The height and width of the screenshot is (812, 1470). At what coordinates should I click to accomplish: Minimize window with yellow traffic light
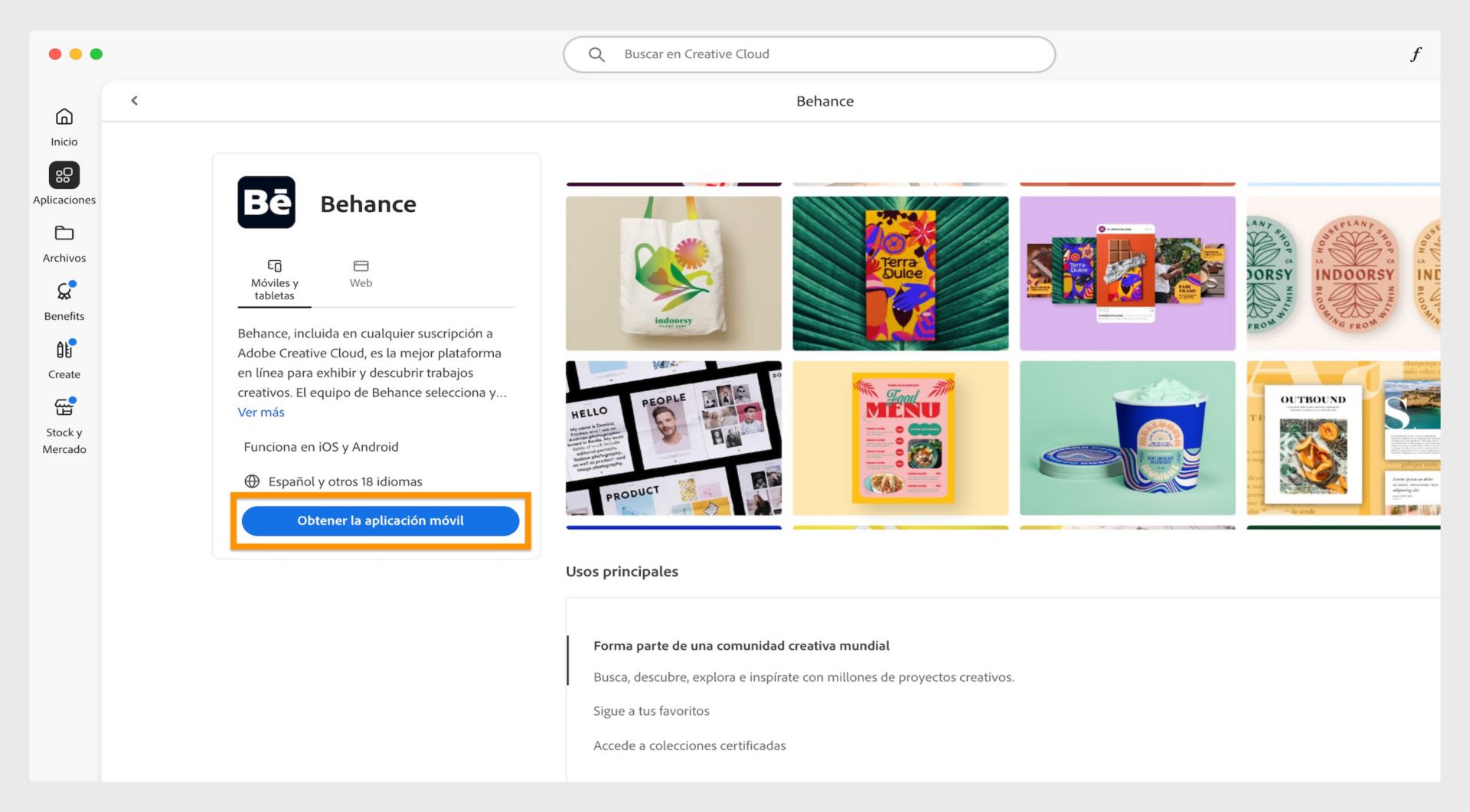pyautogui.click(x=75, y=54)
